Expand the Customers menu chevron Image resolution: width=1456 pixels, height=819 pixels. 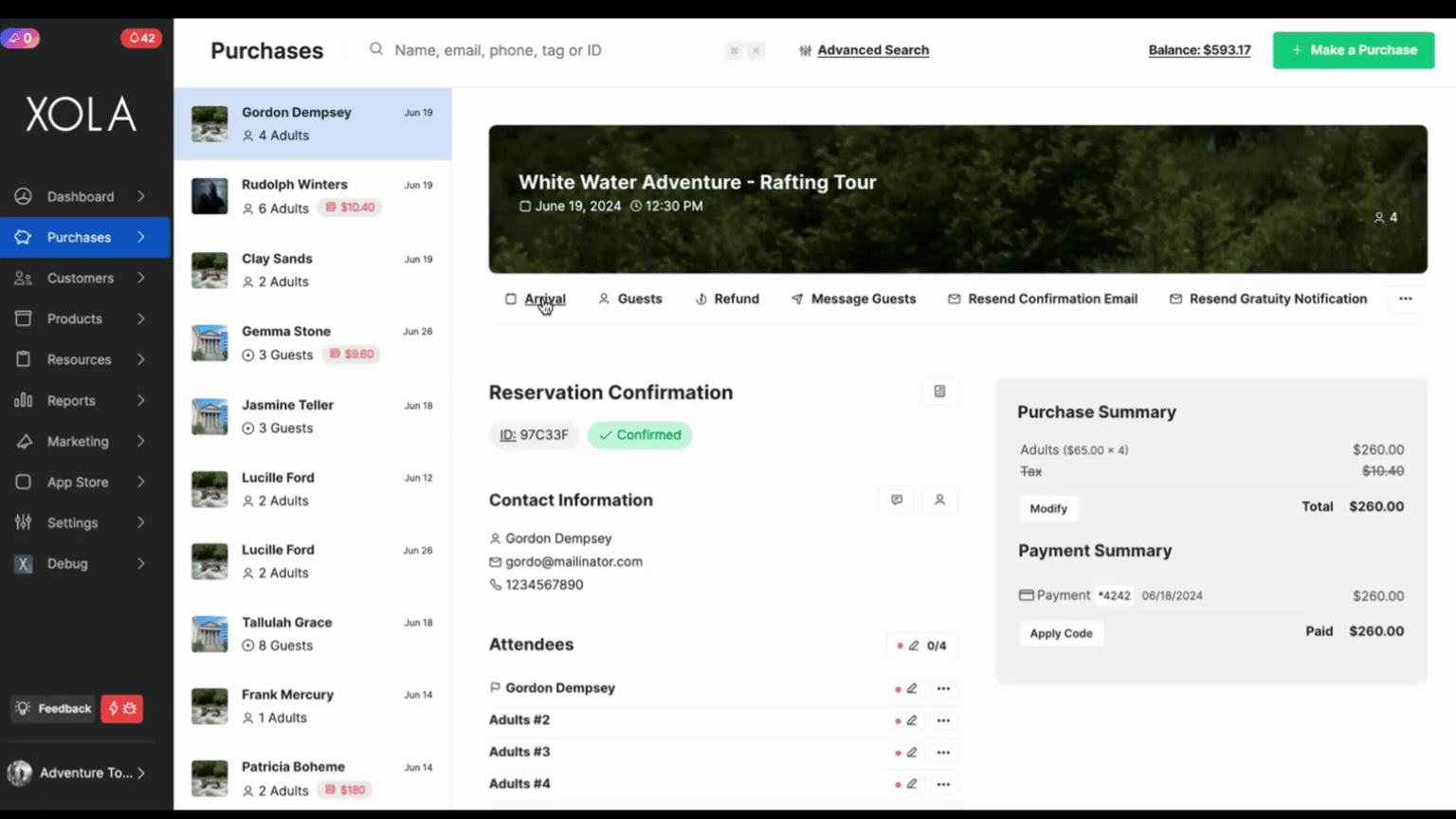[141, 278]
